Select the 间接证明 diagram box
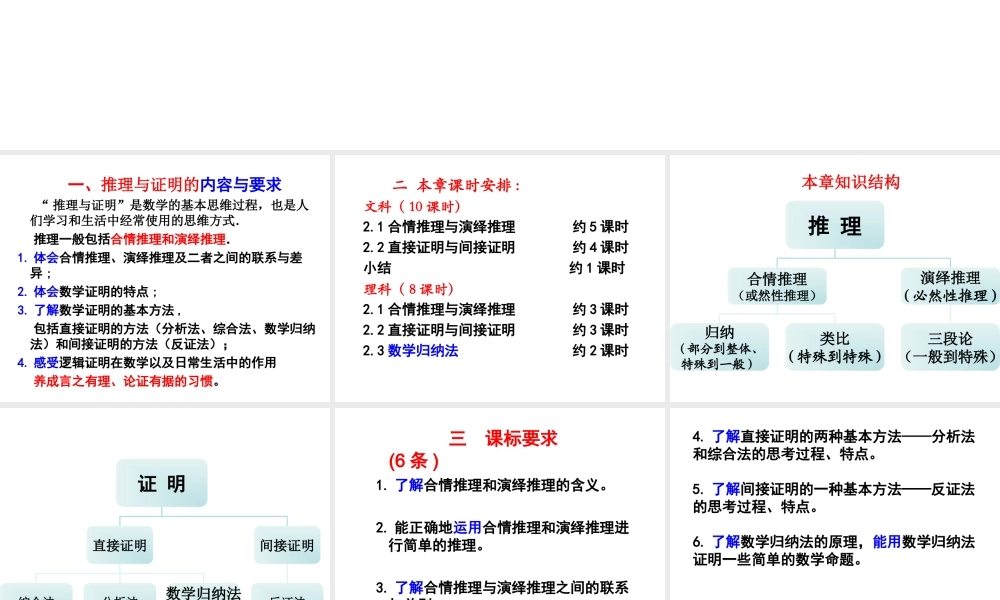This screenshot has width=1000, height=600. click(287, 545)
